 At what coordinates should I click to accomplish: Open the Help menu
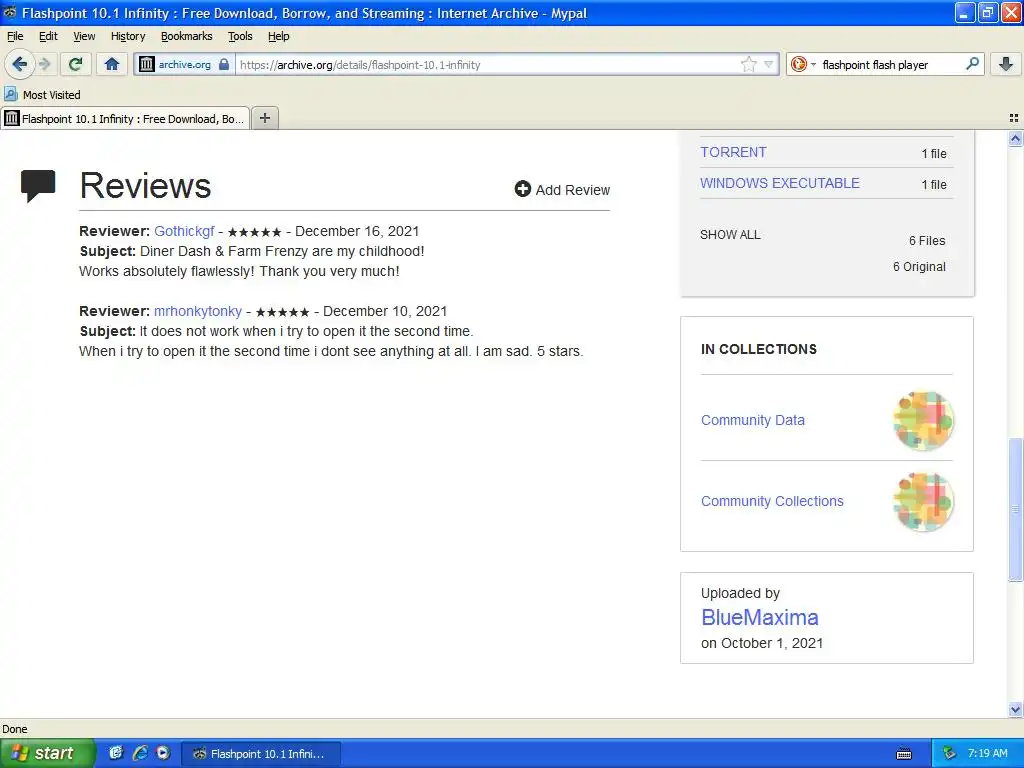[x=278, y=36]
